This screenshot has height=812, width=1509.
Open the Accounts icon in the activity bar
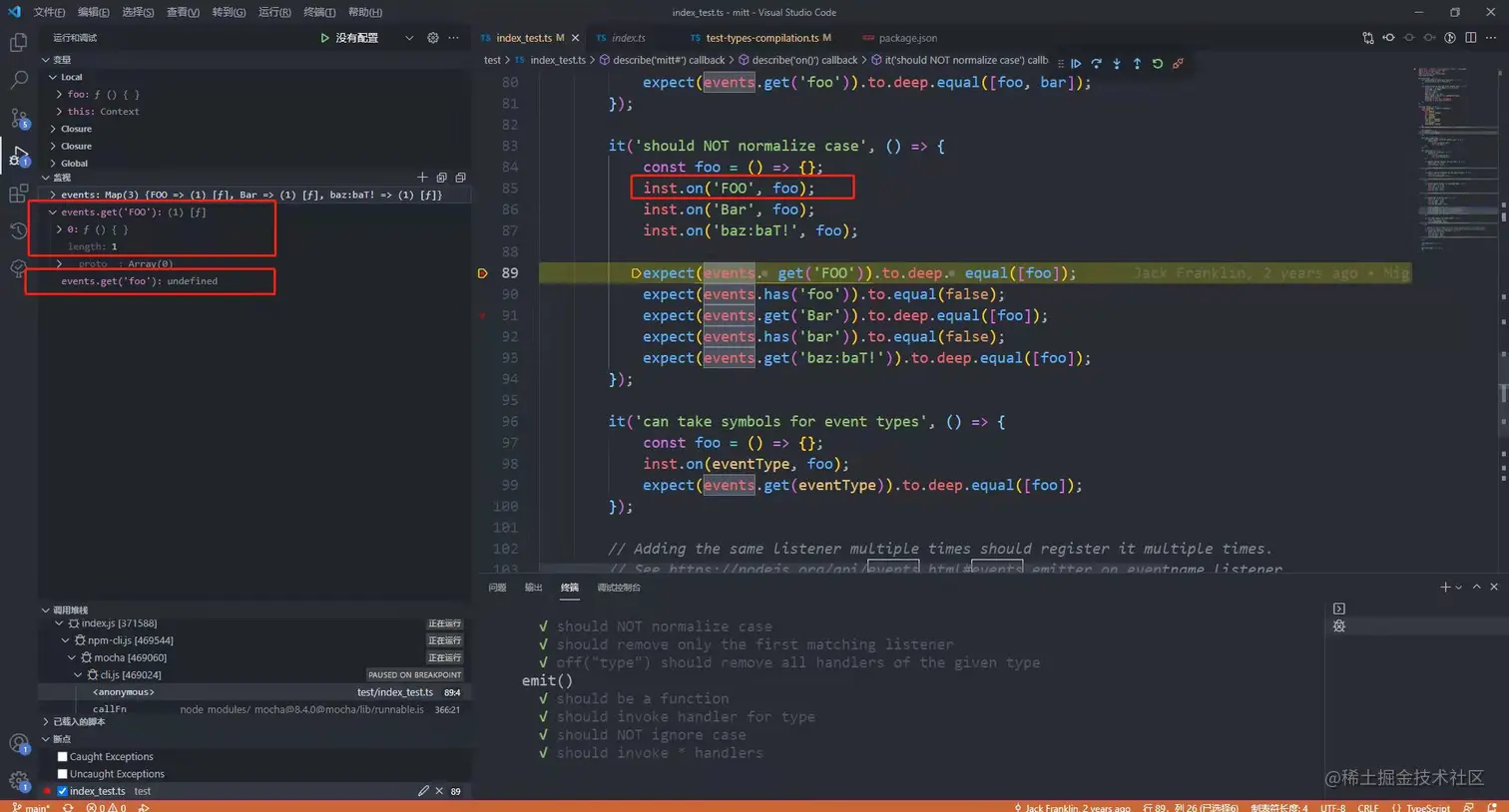[x=18, y=743]
